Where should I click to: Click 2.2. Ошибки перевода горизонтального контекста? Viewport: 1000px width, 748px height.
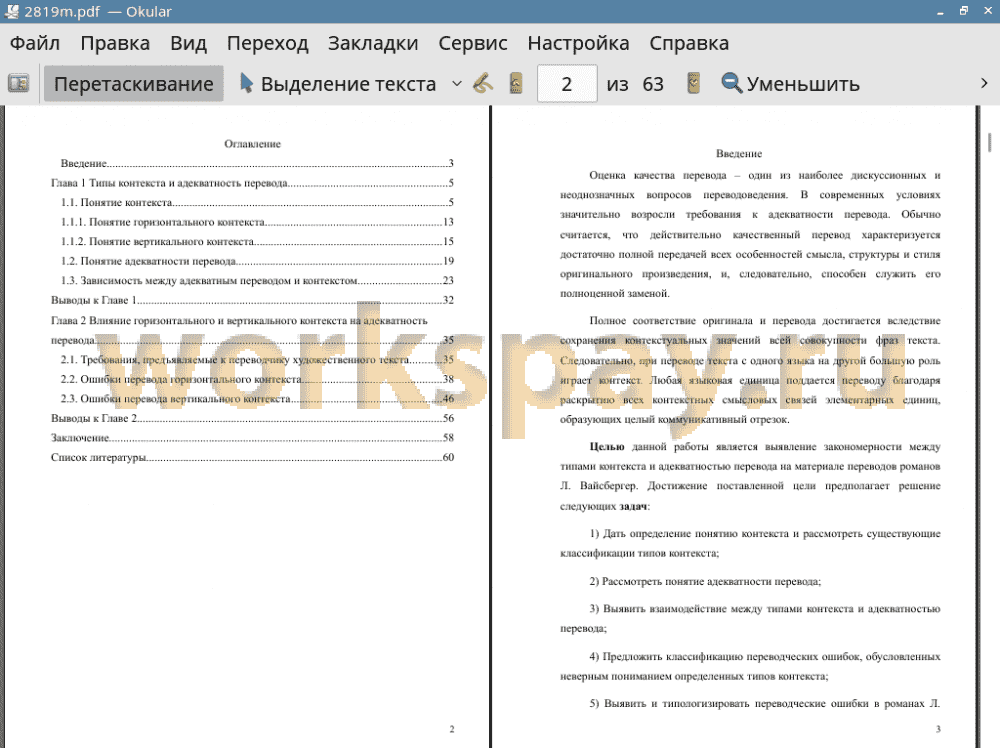pos(257,379)
